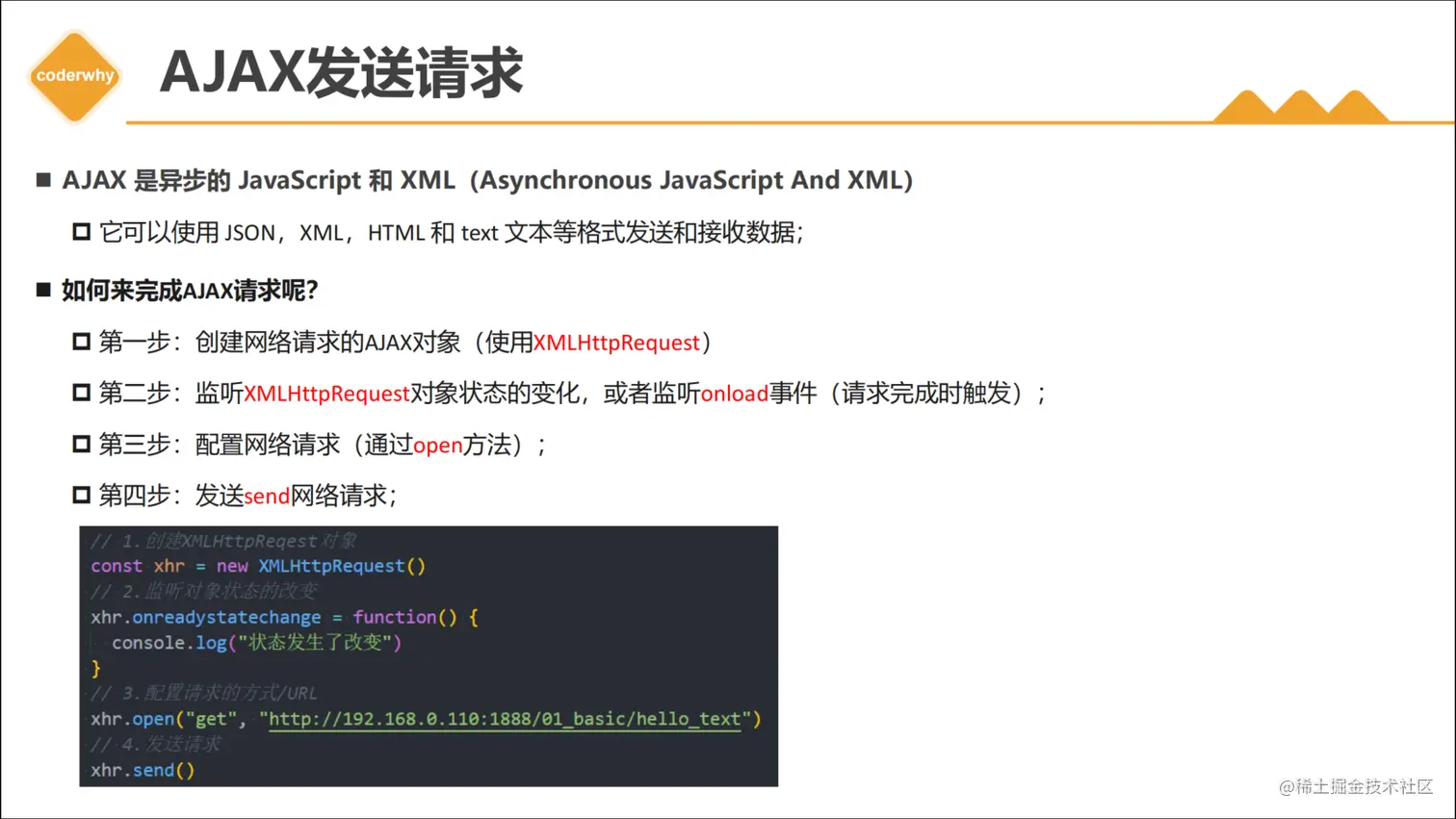Click the square bullet before 第四步
Image resolution: width=1456 pixels, height=819 pixels.
tap(82, 495)
